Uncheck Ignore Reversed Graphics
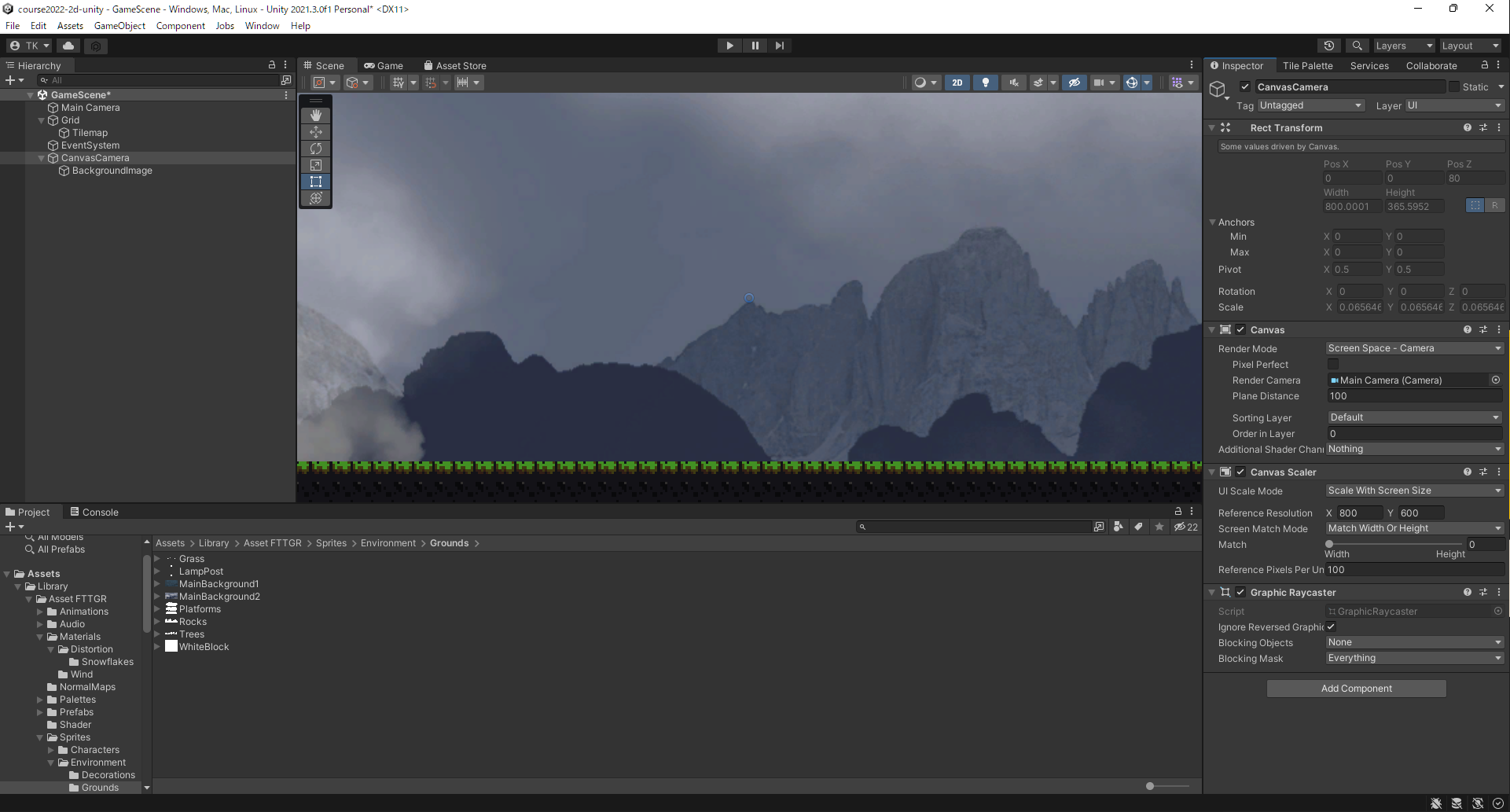The width and height of the screenshot is (1510, 812). click(x=1331, y=626)
